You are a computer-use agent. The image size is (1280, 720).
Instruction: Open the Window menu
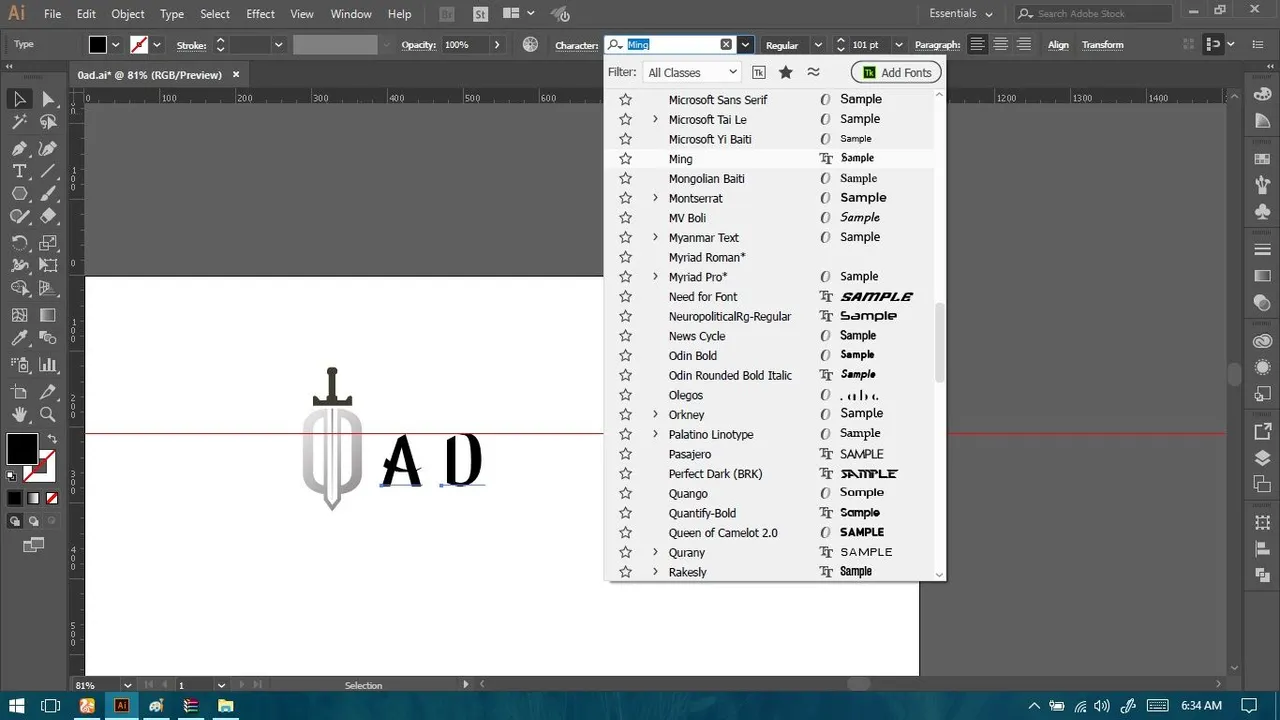point(351,14)
